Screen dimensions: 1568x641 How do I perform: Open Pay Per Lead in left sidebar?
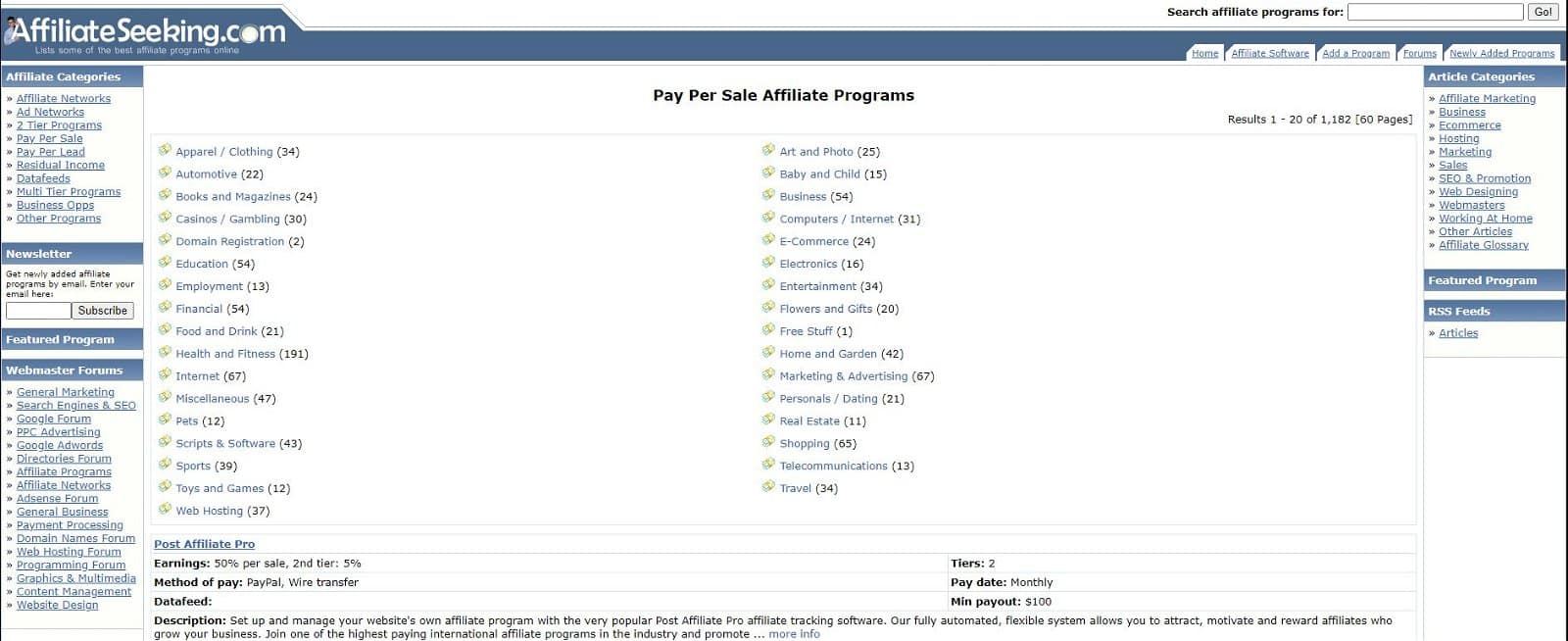click(50, 152)
